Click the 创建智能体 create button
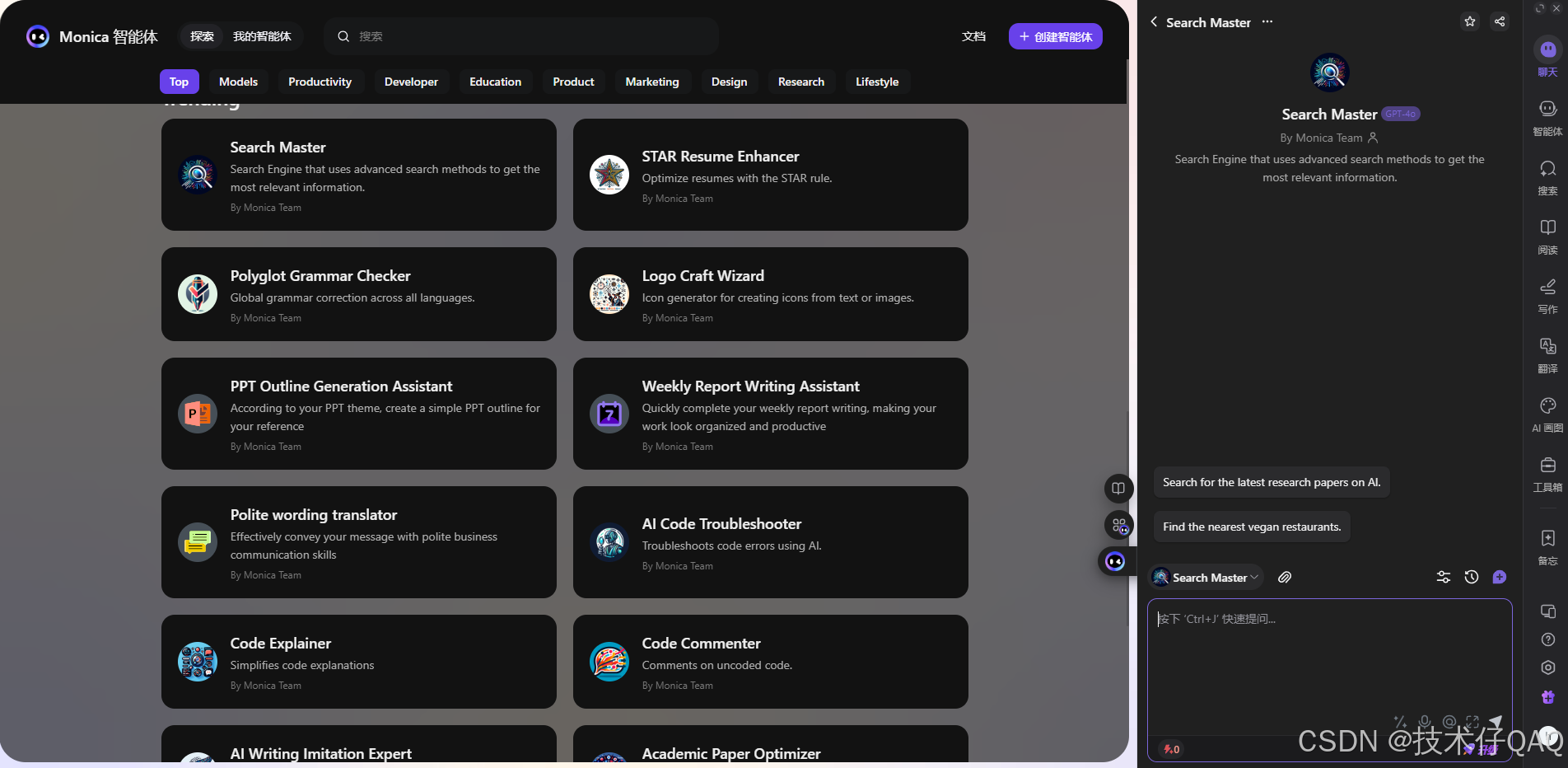 tap(1055, 36)
